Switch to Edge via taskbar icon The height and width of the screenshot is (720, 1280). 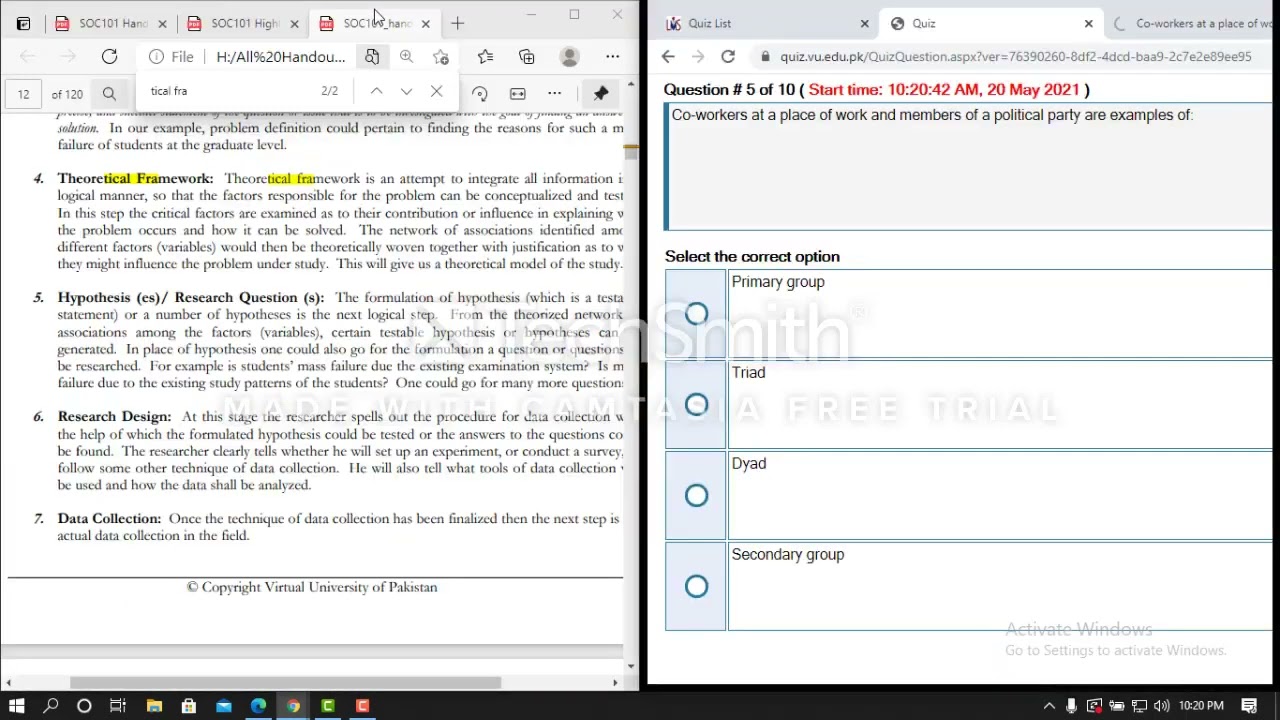tap(258, 706)
